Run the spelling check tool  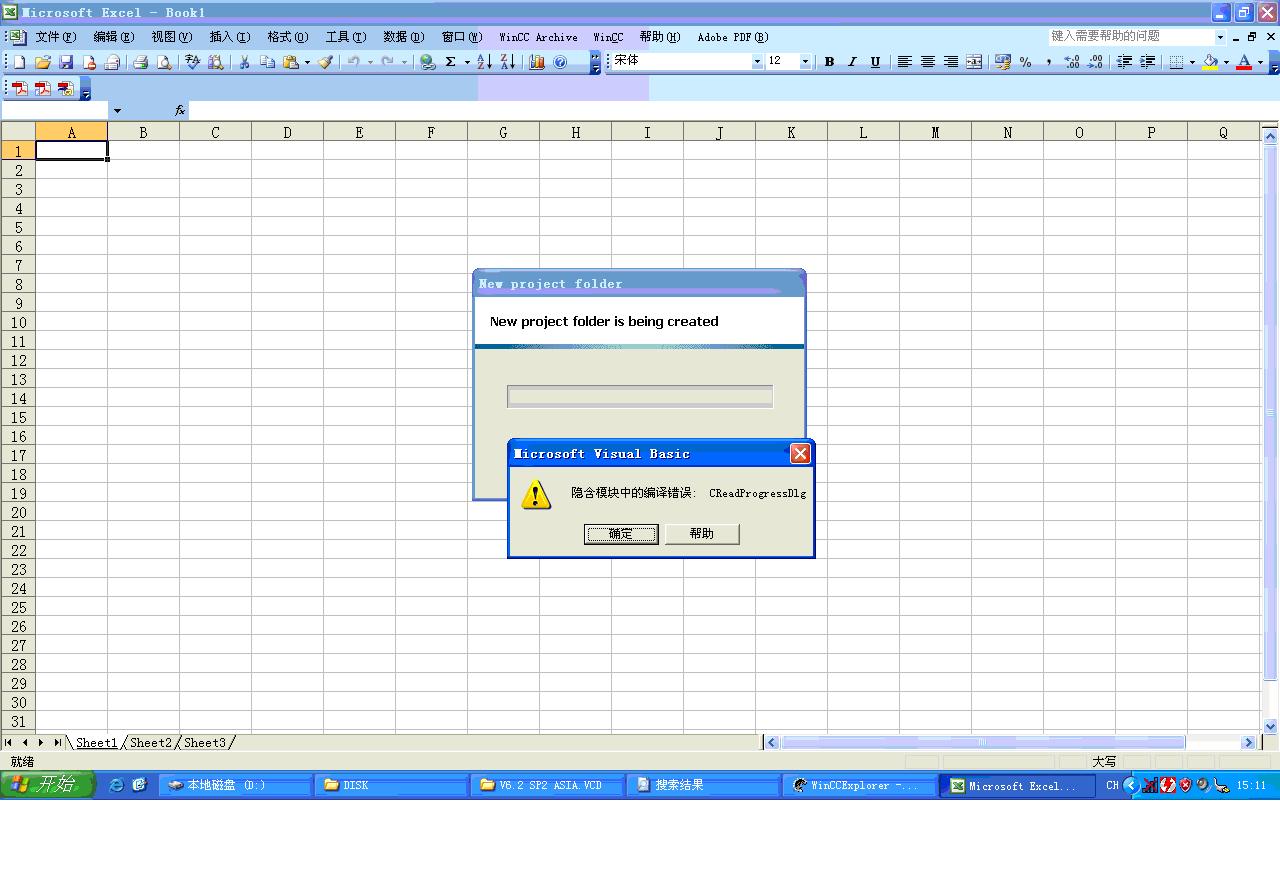coord(193,62)
